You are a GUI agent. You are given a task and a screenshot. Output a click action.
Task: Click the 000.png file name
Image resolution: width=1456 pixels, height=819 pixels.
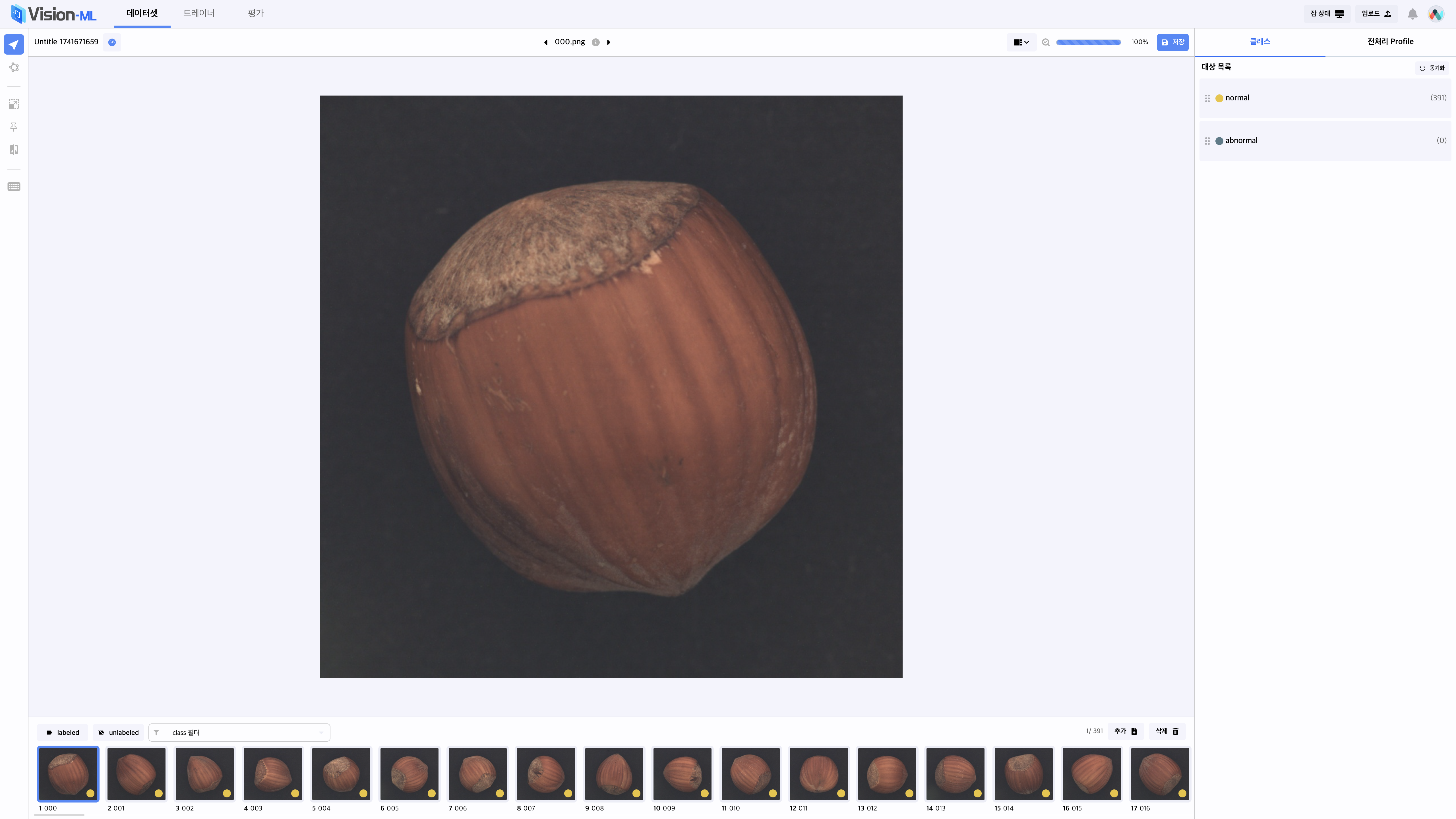pos(570,42)
